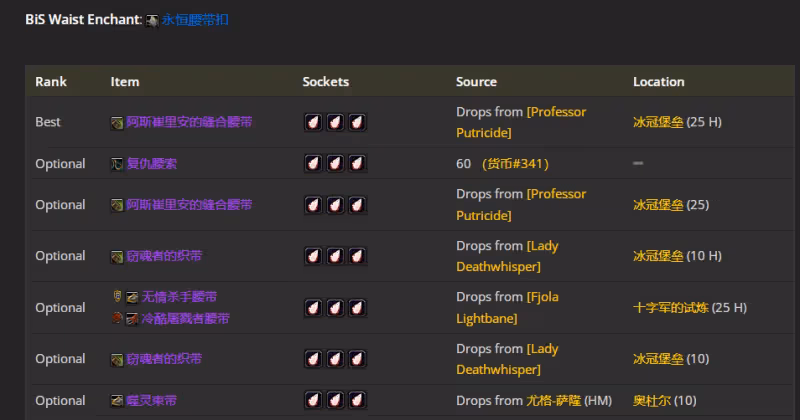Click the middle socket gem in Best row
This screenshot has width=800, height=420.
point(335,122)
